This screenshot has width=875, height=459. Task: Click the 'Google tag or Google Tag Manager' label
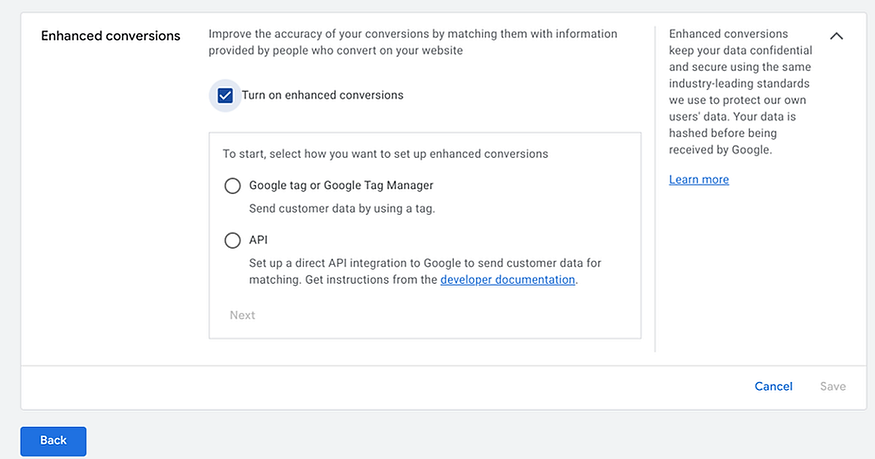pos(340,186)
